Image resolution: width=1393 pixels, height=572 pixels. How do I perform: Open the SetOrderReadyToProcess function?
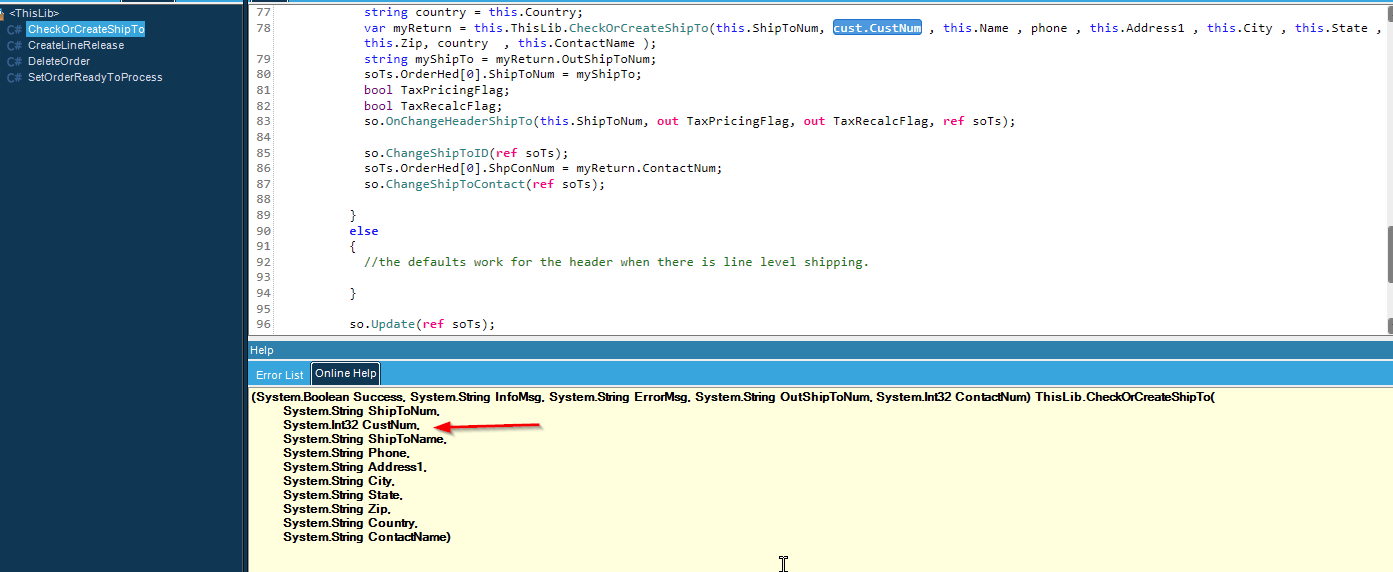pyautogui.click(x=95, y=78)
